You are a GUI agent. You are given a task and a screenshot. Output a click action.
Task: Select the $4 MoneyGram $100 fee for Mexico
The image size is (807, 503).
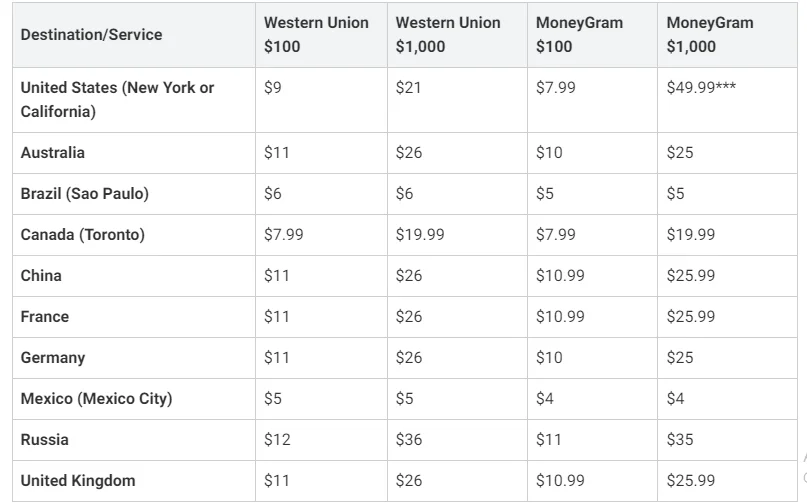coord(545,398)
